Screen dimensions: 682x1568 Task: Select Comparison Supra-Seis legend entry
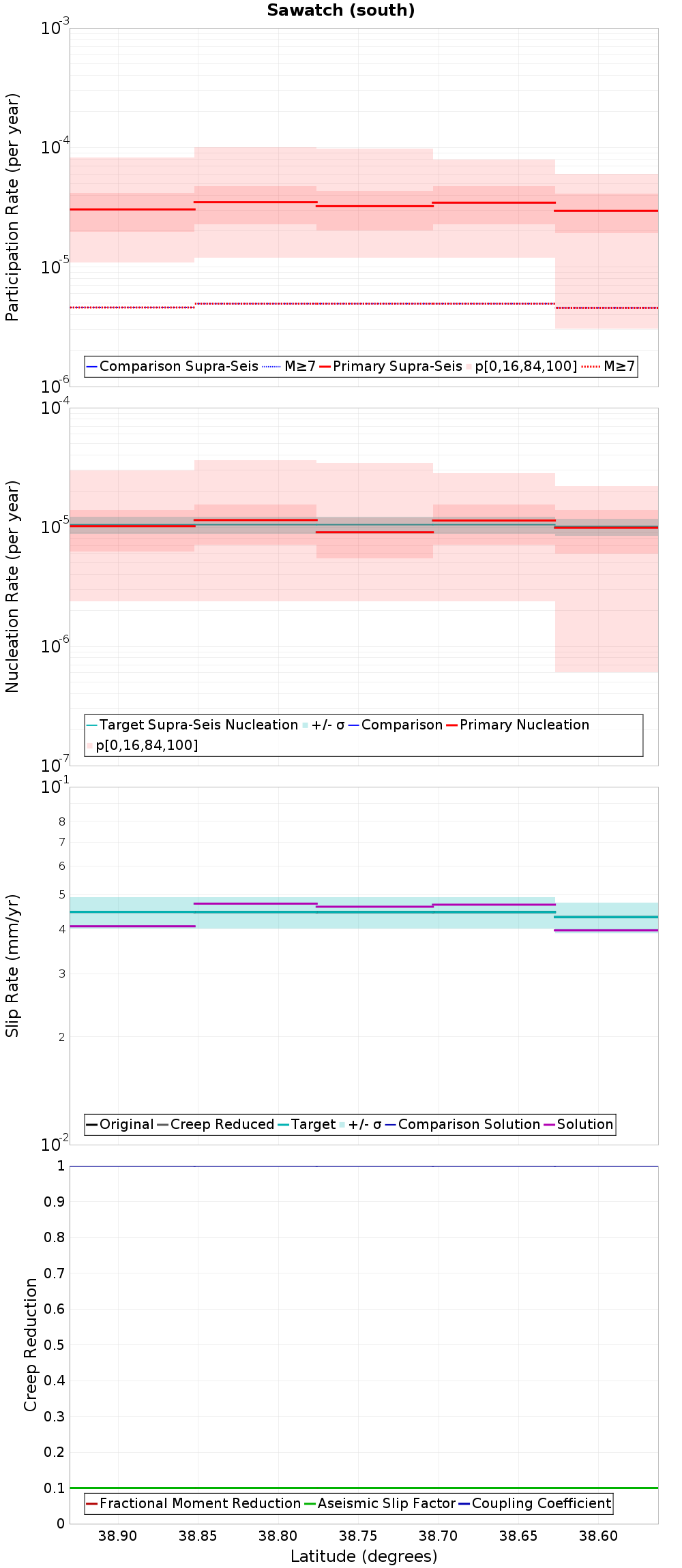(x=173, y=366)
